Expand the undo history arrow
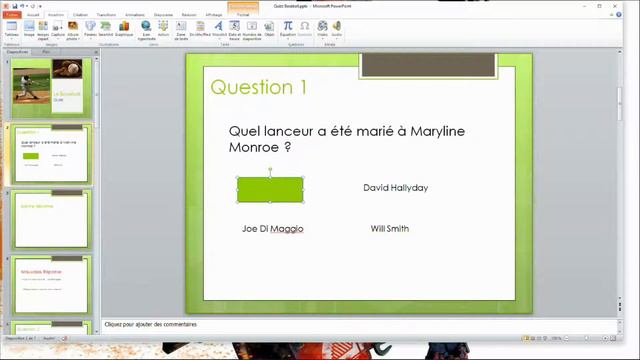640x360 pixels. coord(27,6)
